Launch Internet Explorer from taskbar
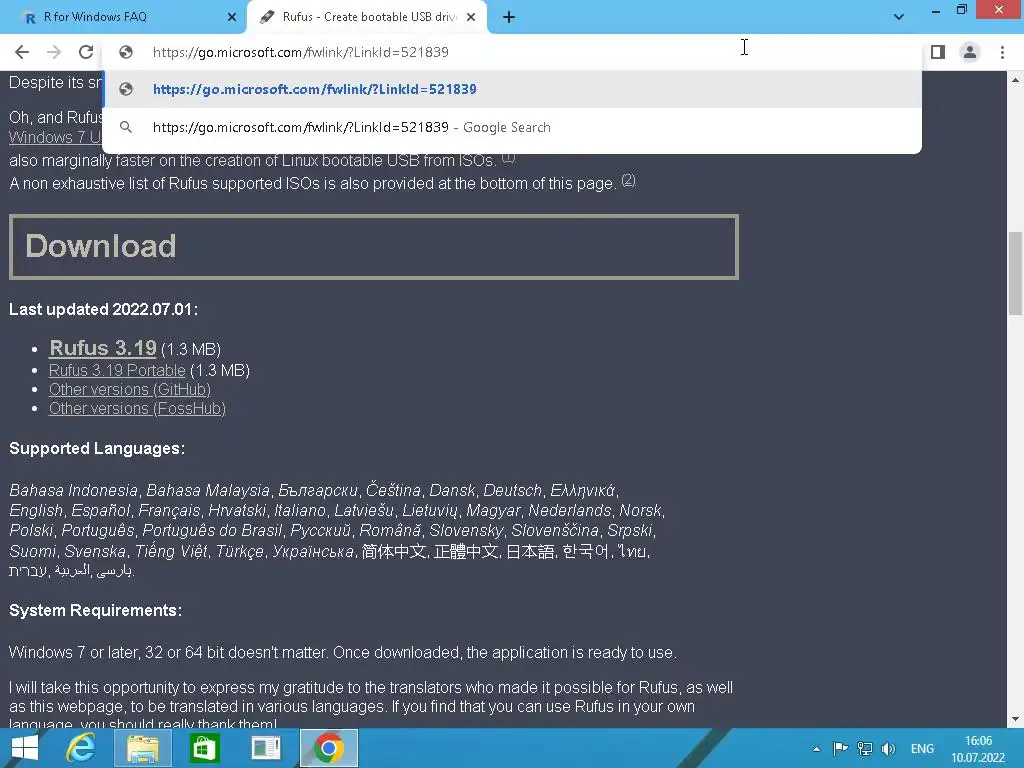1024x768 pixels. pos(80,748)
